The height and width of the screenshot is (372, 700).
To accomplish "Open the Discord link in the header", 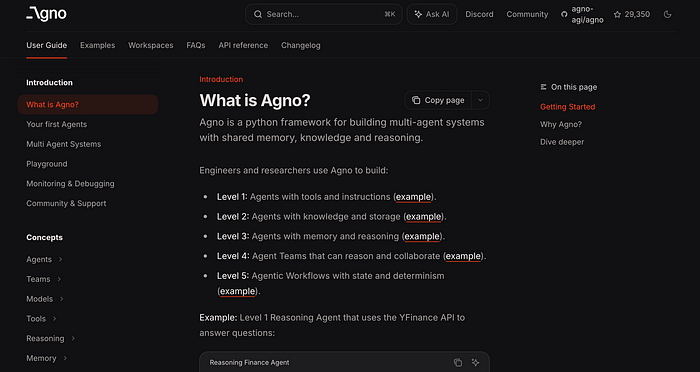I will [x=479, y=14].
